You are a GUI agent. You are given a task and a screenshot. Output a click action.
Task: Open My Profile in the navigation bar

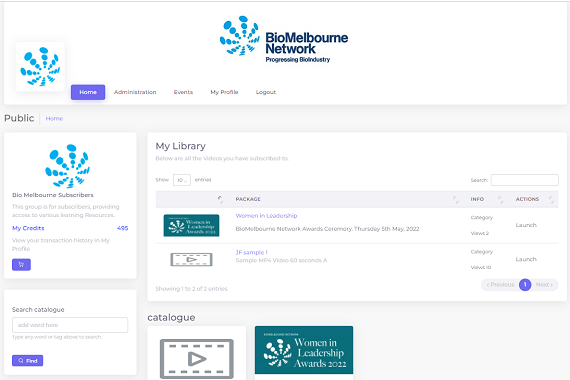224,92
